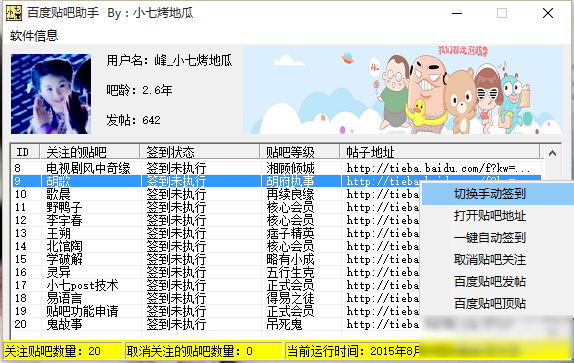This screenshot has height=363, width=574.
Task: Click the 五行生克 level cell
Action: point(290,272)
